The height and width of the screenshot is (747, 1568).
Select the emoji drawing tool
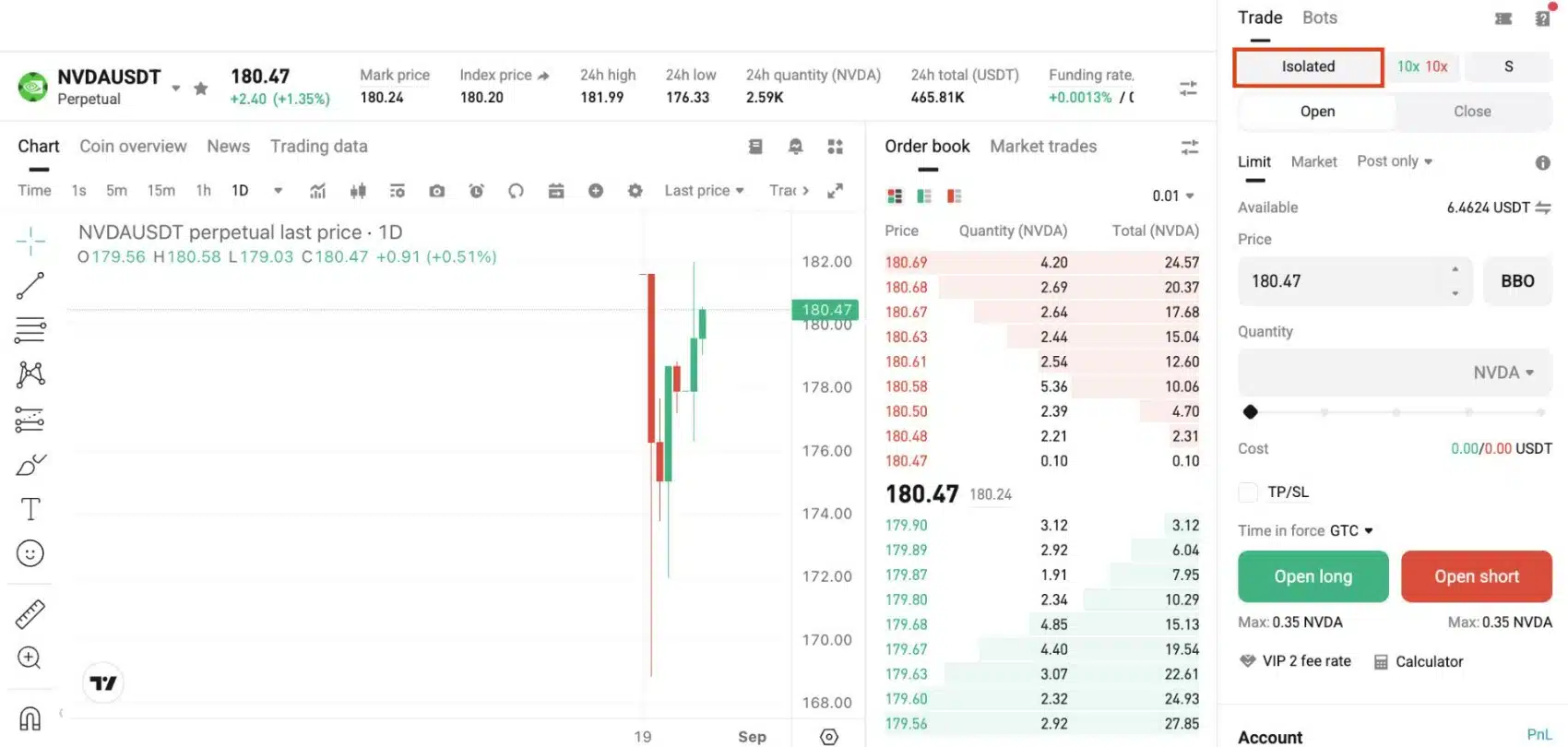coord(30,553)
